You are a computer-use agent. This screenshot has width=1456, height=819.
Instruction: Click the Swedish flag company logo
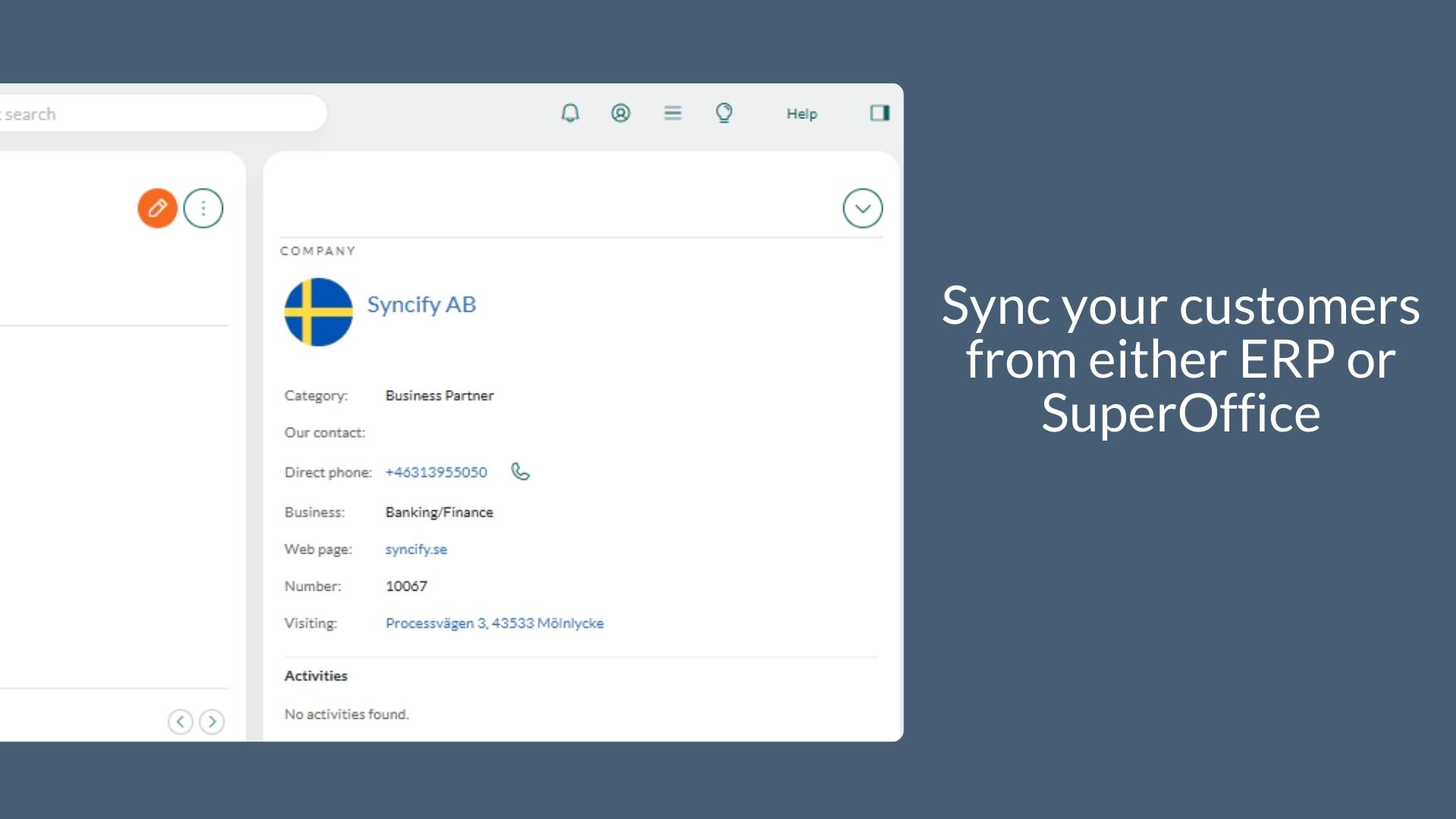[x=318, y=312]
